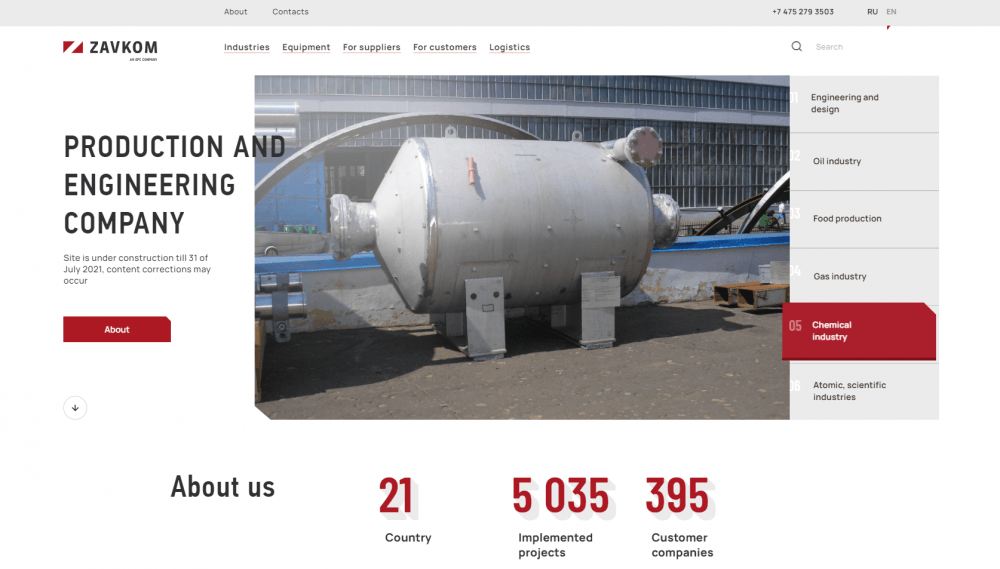Select Gas industry slide tab

[864, 276]
